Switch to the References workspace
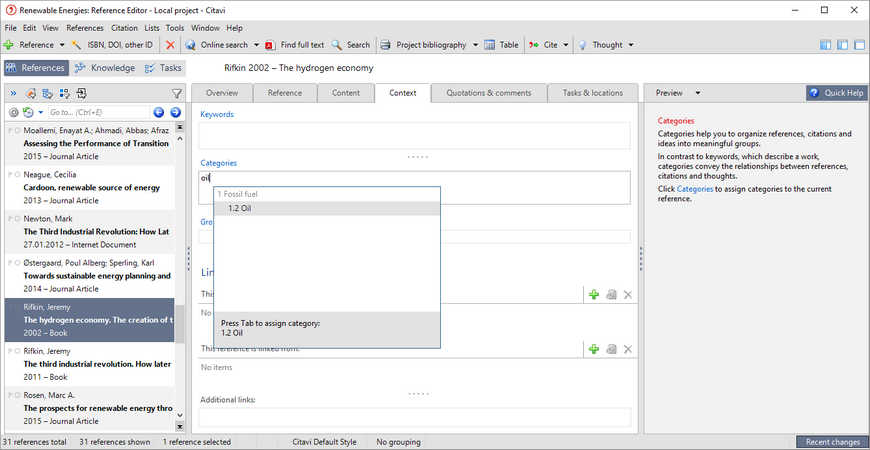The width and height of the screenshot is (870, 450). pos(37,68)
